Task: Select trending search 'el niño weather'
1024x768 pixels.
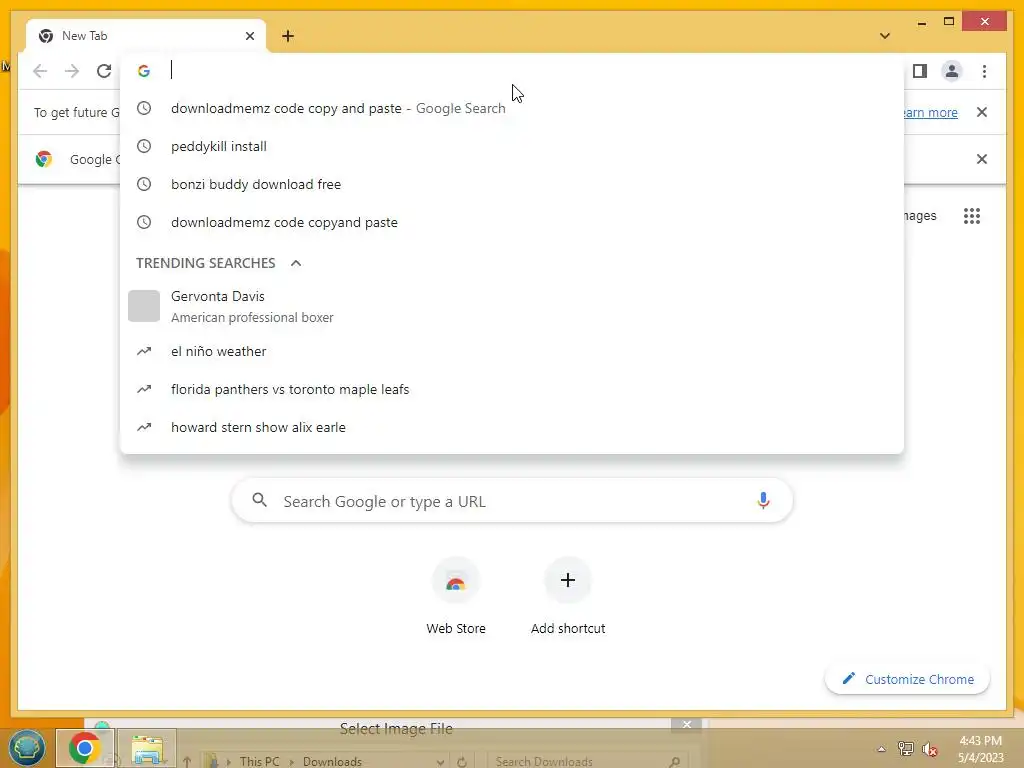Action: point(512,351)
